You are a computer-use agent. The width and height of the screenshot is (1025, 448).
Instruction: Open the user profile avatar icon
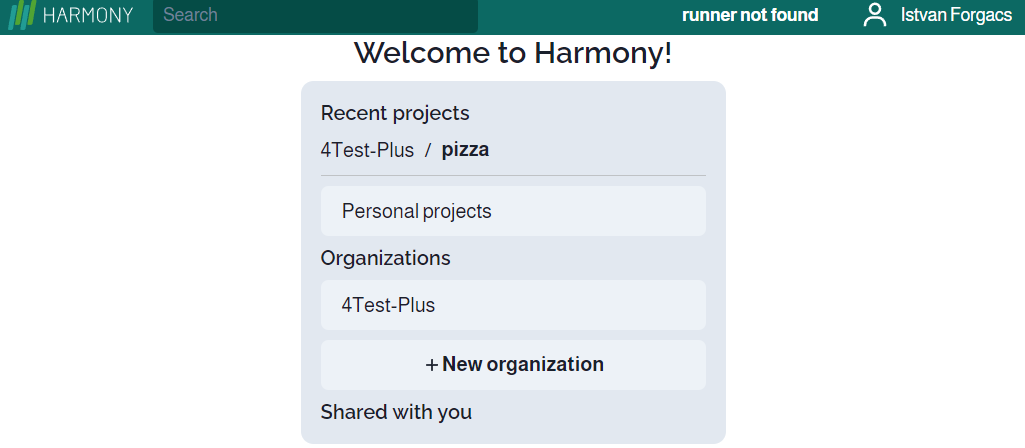pyautogui.click(x=875, y=14)
